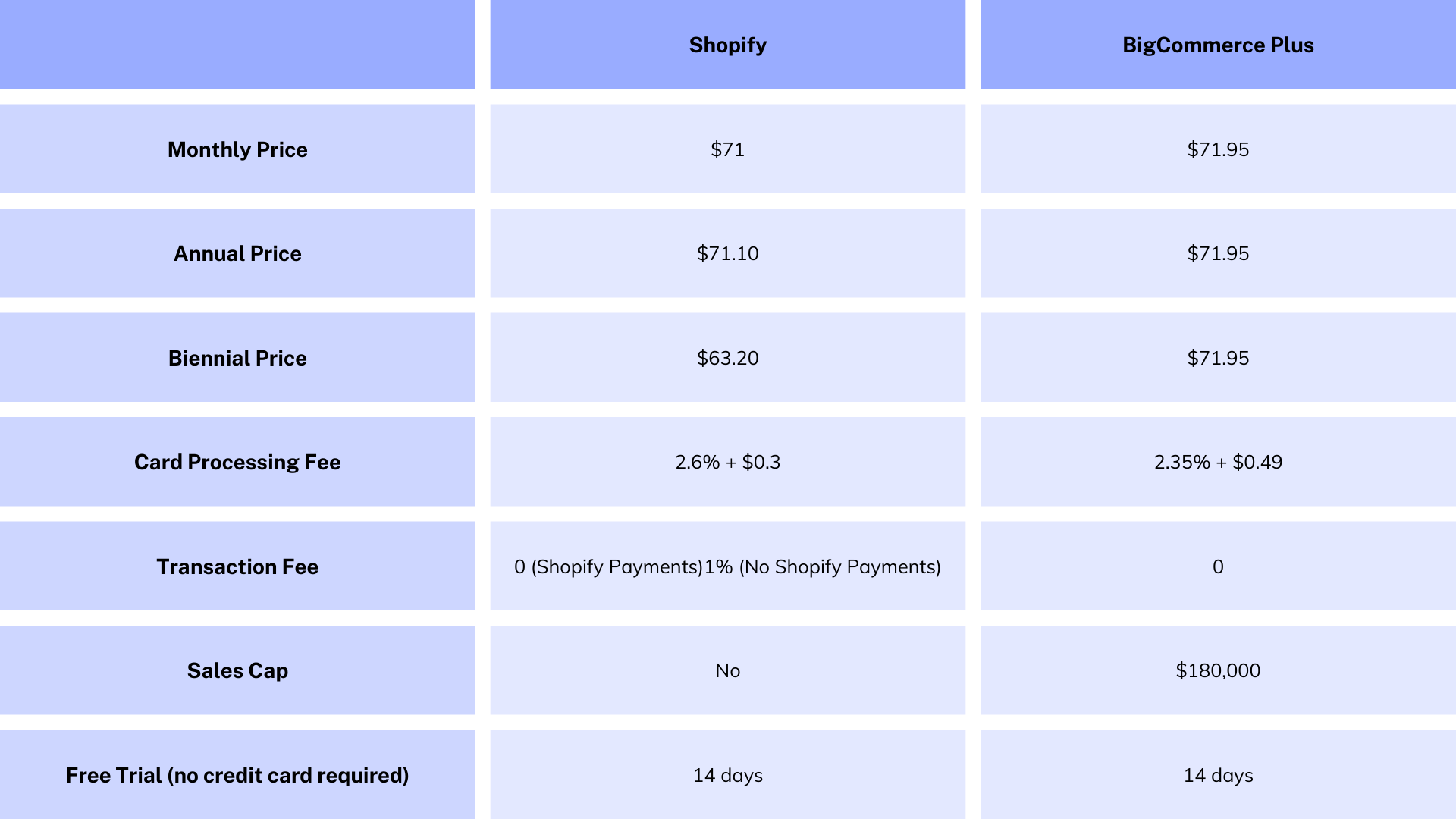
Task: Click the $63.20 Biennial Price for Shopify
Action: tap(727, 357)
